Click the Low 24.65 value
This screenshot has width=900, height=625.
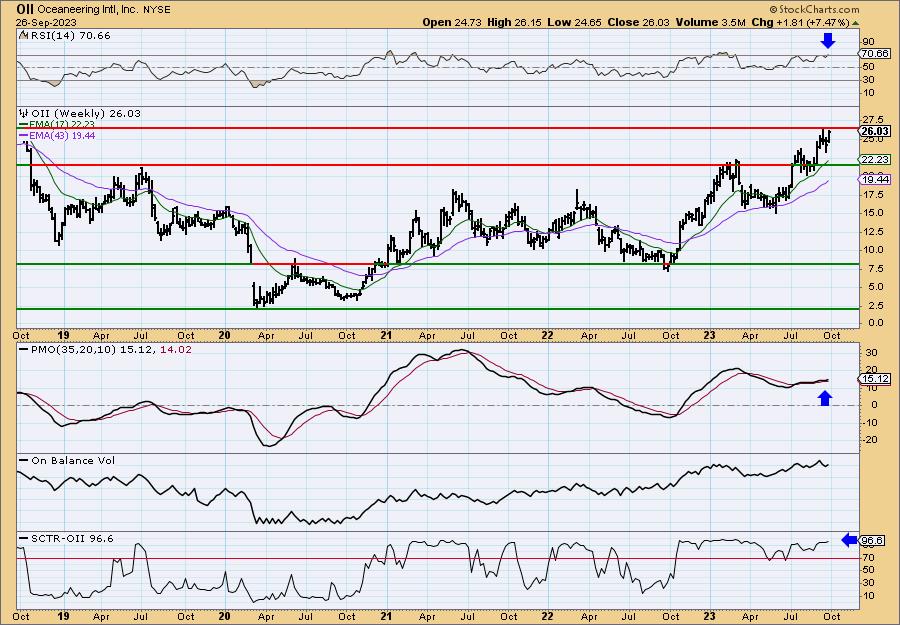pyautogui.click(x=573, y=22)
